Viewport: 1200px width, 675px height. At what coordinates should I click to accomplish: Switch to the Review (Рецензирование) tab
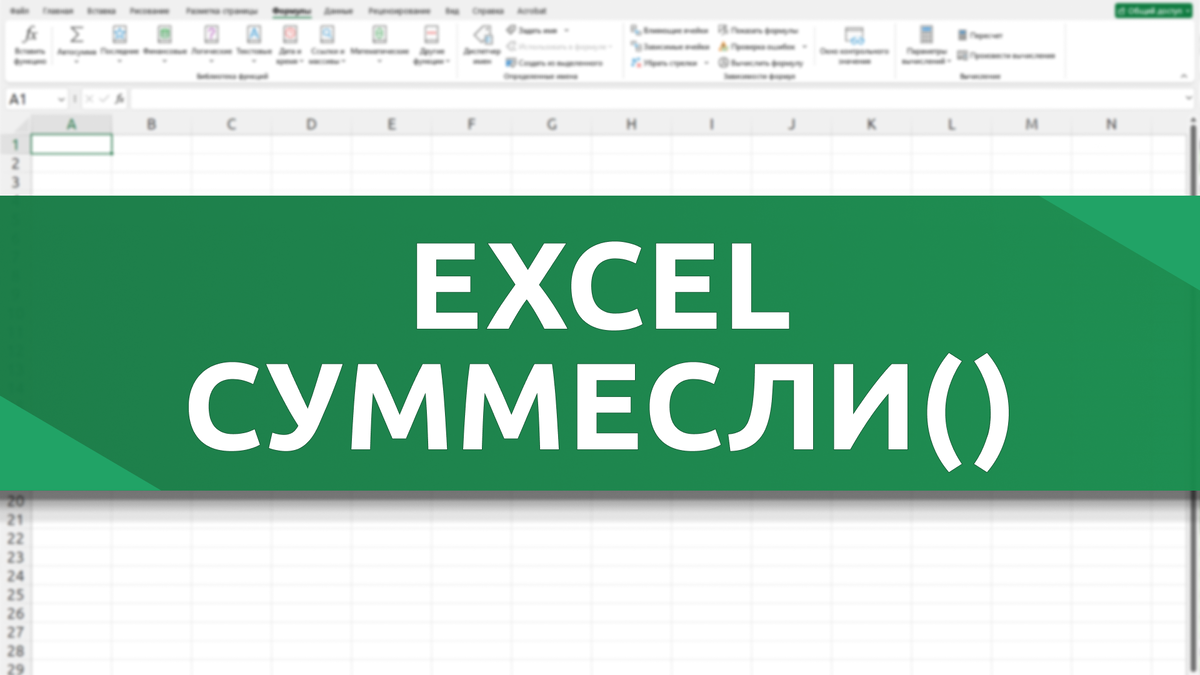[x=400, y=9]
